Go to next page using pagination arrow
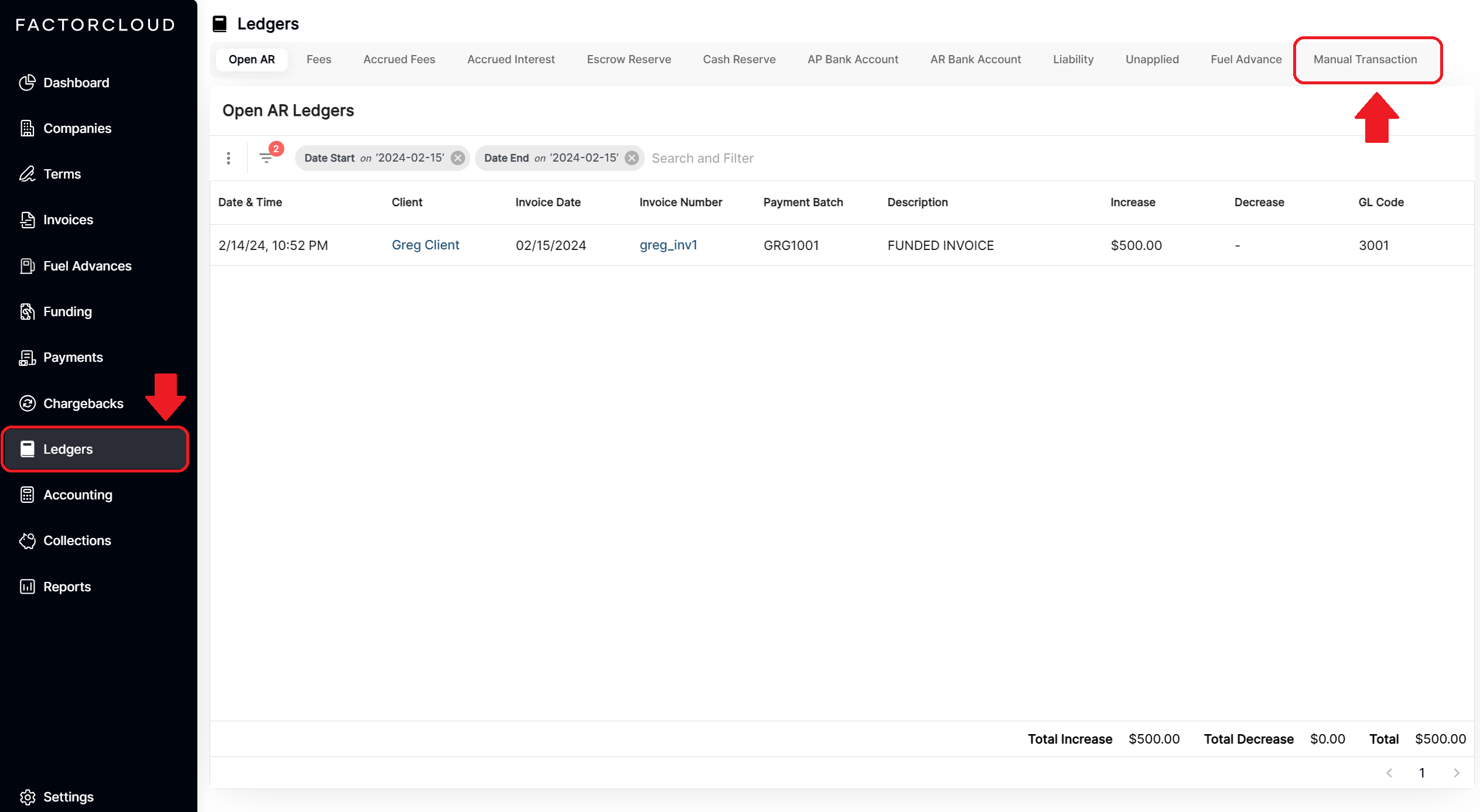Screen dimensions: 1480x812 [x=1457, y=773]
